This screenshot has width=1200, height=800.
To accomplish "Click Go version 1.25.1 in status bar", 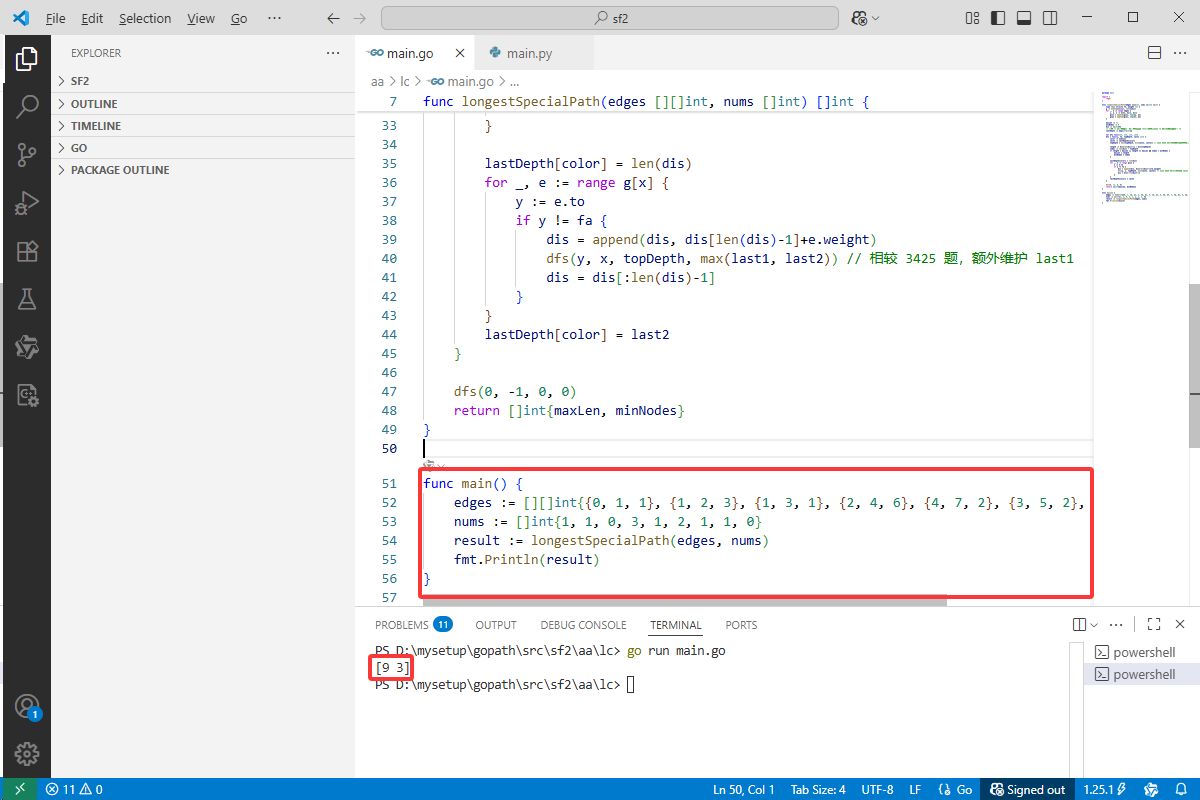I will click(x=1105, y=789).
